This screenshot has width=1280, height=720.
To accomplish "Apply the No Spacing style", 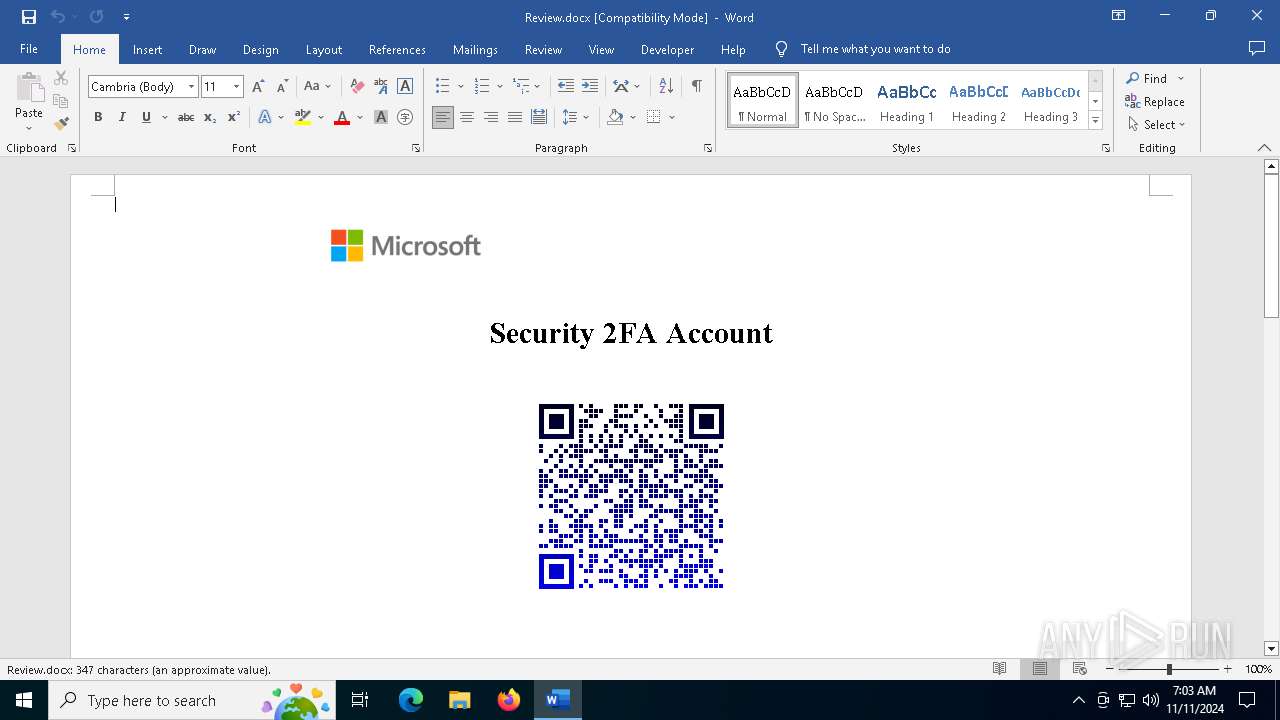I will [834, 101].
